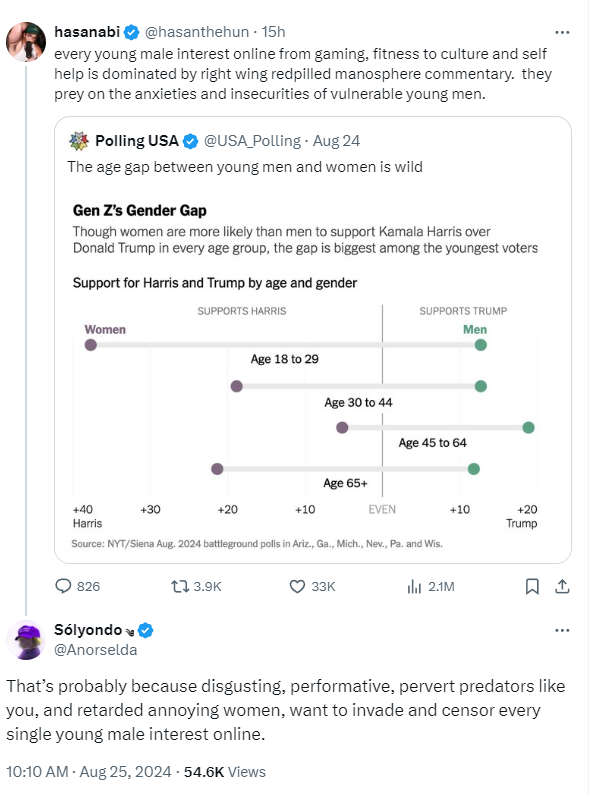This screenshot has height=797, width=602.
Task: Open the quoted tweet's Aug 24 date
Action: click(336, 141)
